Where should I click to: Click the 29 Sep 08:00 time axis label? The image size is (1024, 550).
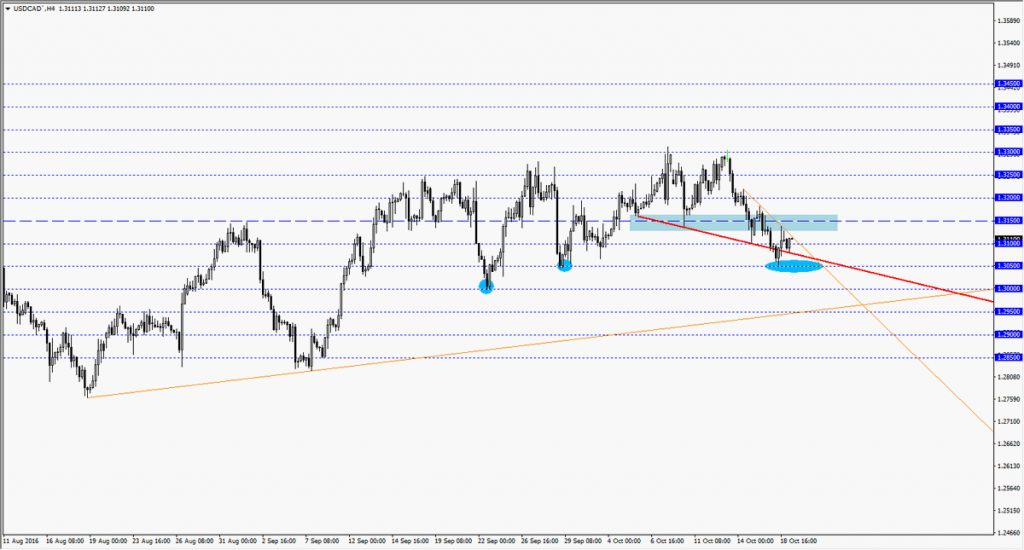point(583,542)
